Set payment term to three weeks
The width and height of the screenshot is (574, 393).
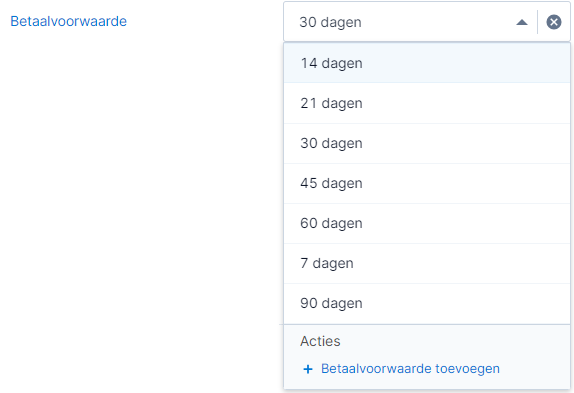pyautogui.click(x=427, y=103)
